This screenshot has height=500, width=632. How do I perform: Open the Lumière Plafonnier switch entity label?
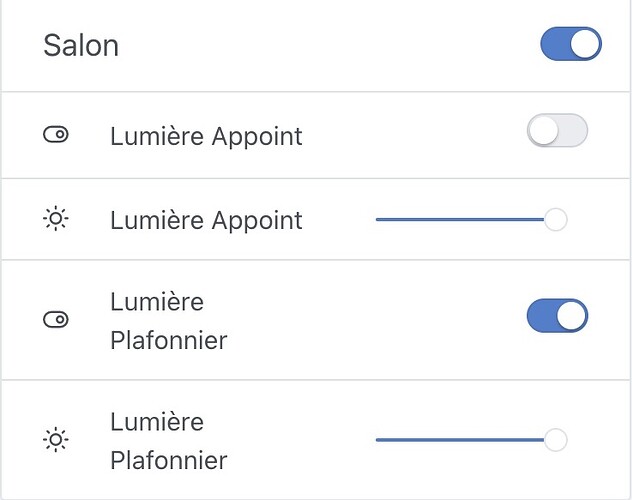168,320
